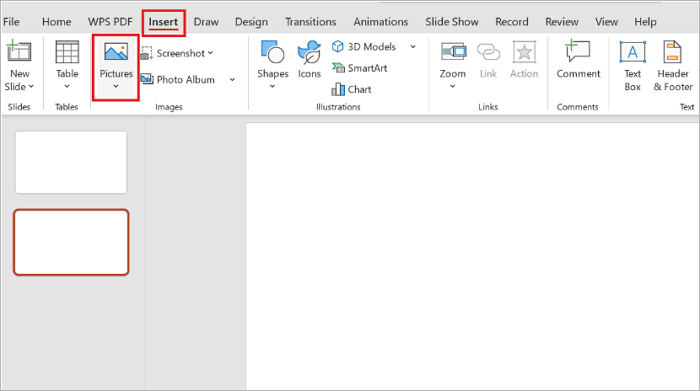Expand the Pictures dropdown chevron

[116, 86]
